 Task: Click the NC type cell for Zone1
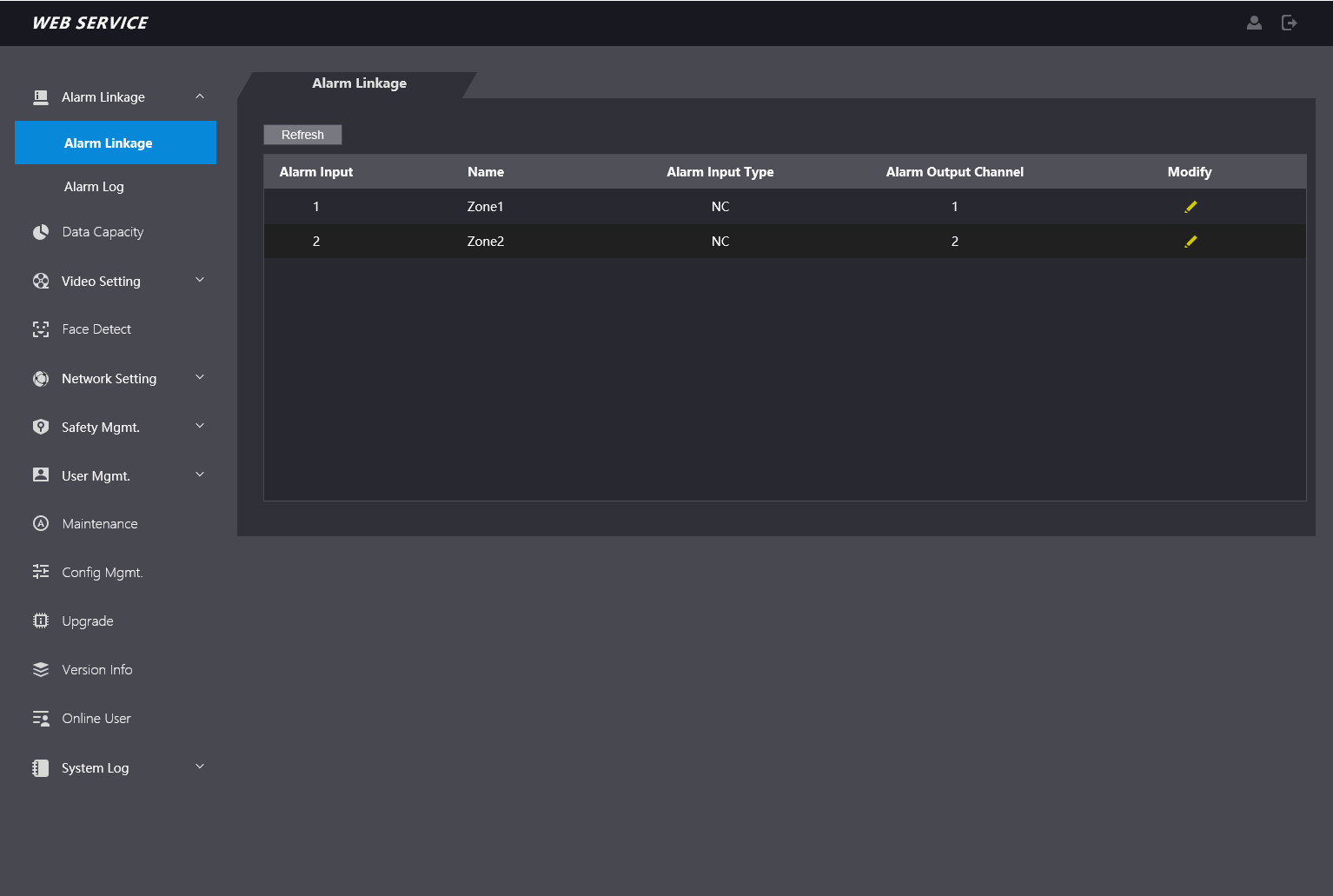pyautogui.click(x=720, y=207)
